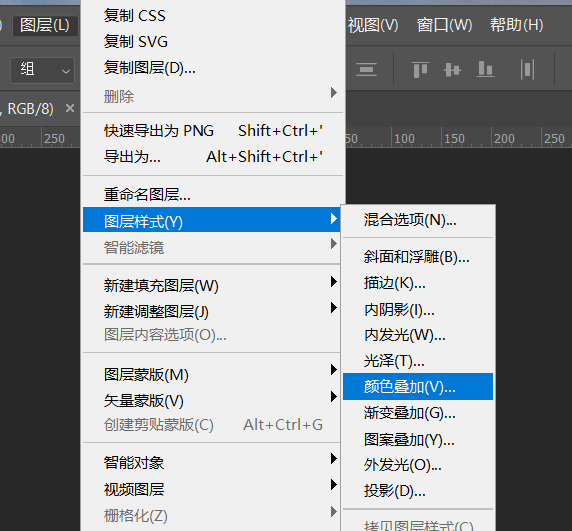
Task: Expand 新建填充图层(W) submenu
Action: click(x=212, y=285)
